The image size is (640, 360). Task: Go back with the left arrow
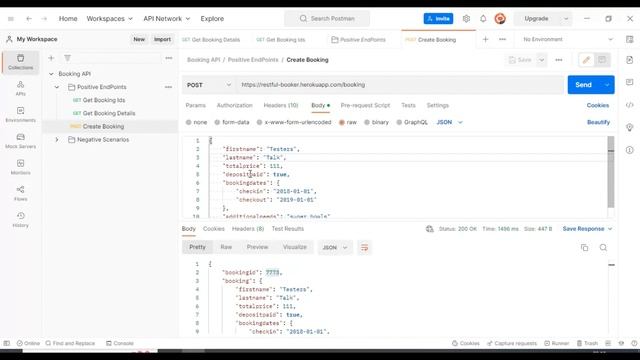[29, 19]
